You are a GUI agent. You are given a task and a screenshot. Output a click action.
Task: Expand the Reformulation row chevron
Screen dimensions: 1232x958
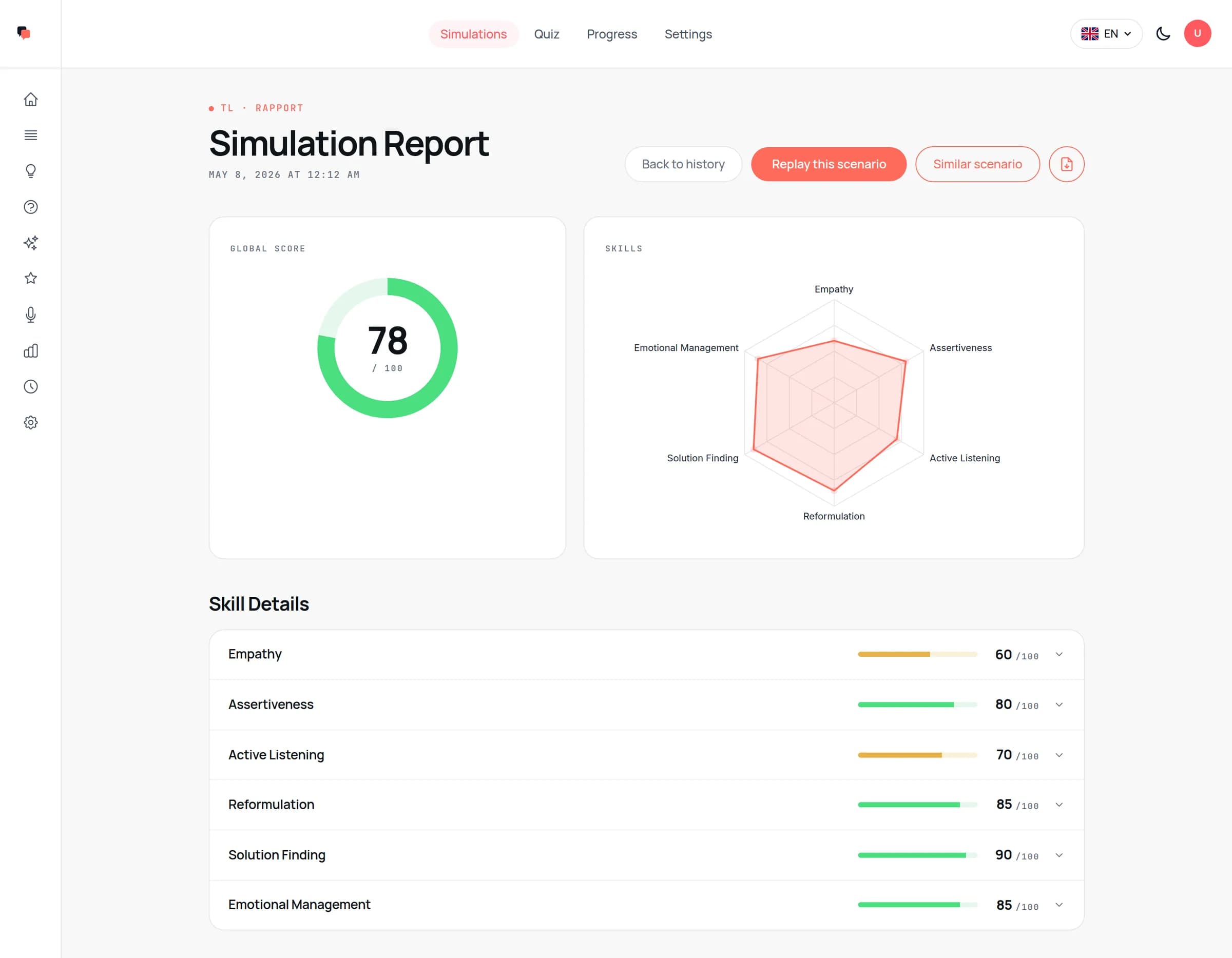1059,805
